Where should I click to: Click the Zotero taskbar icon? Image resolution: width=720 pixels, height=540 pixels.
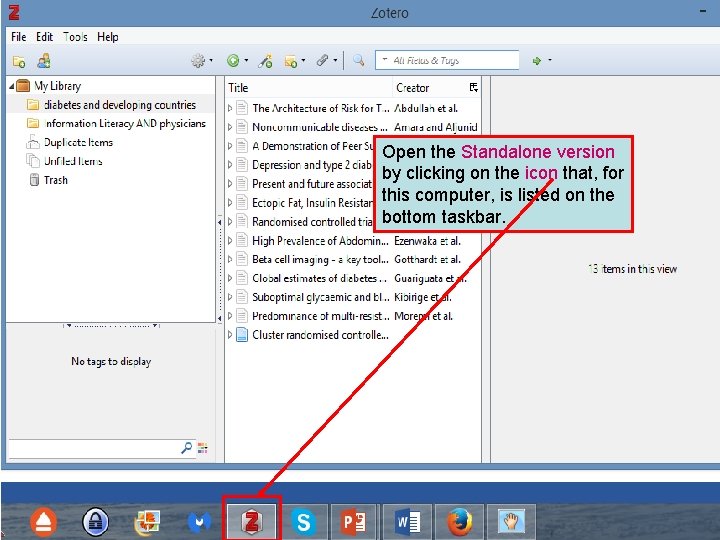pyautogui.click(x=252, y=522)
